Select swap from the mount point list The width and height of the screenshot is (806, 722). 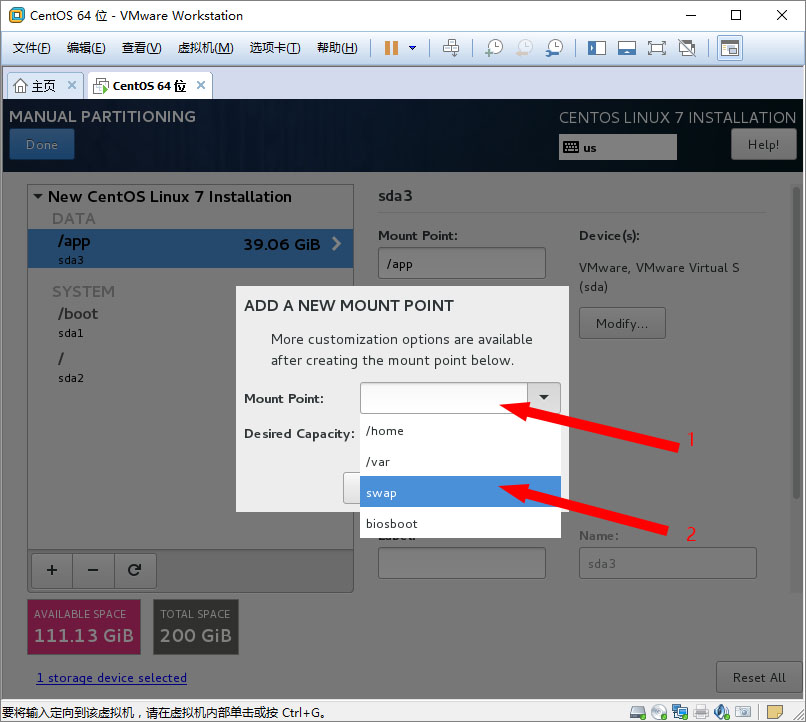(x=460, y=492)
